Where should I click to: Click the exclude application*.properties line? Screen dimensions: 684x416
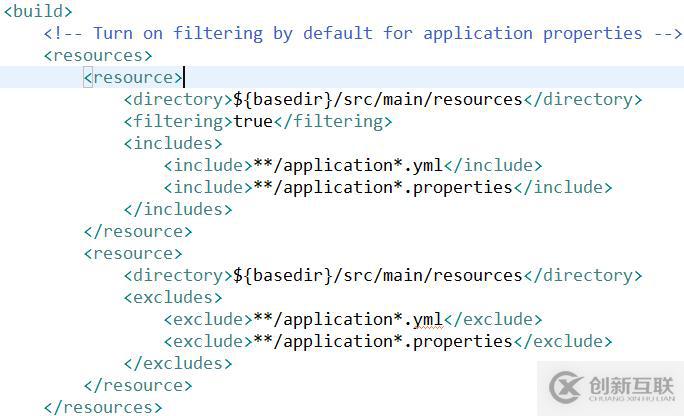(x=387, y=341)
